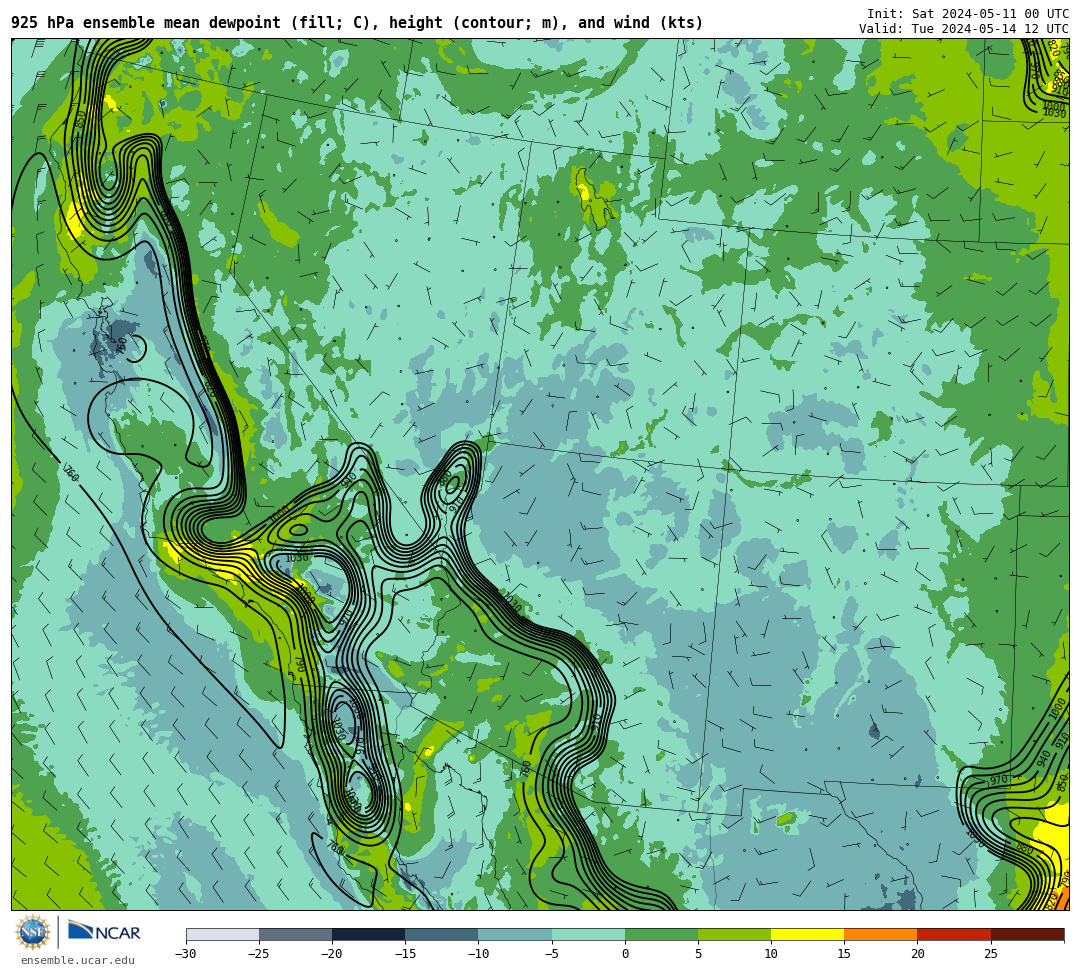Click the -15 to -10 color swatch
1080x973 pixels.
pyautogui.click(x=442, y=934)
